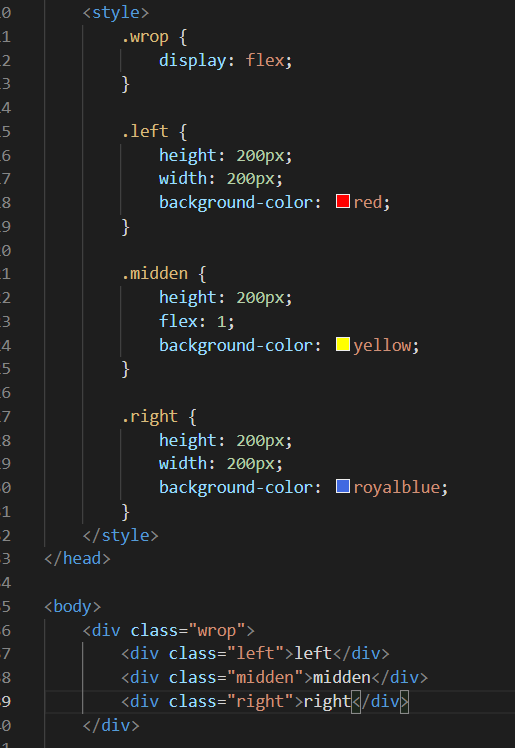
Task: Click 'width' property in the .left rule
Action: tap(183, 178)
